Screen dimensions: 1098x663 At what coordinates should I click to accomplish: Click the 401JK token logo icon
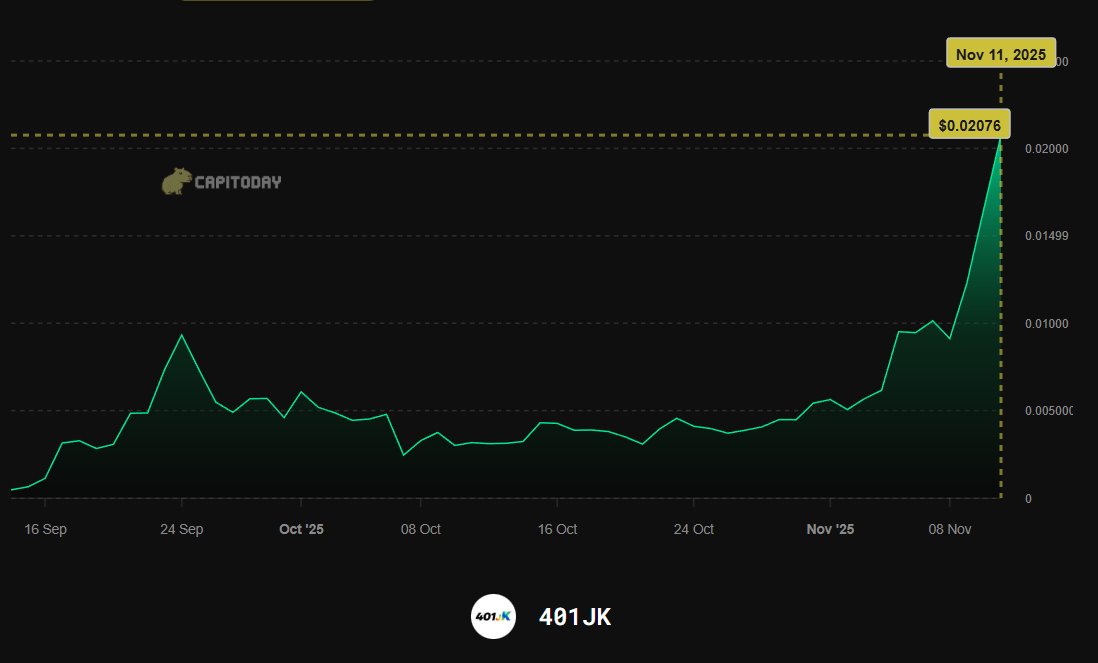[494, 617]
